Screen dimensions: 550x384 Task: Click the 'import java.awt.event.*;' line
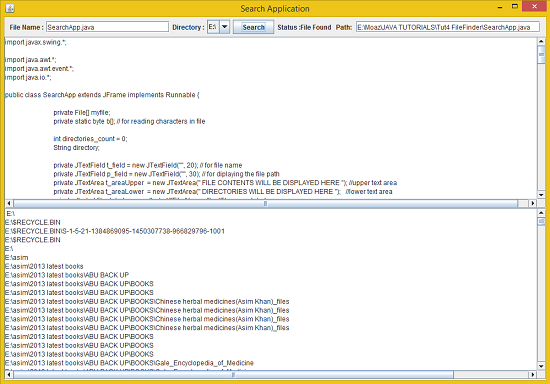39,68
